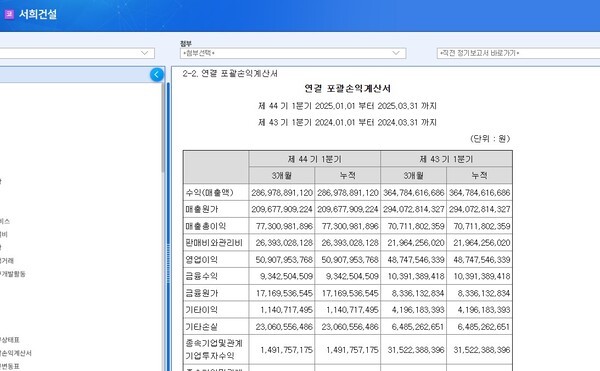Image resolution: width=600 pixels, height=371 pixels.
Task: Click 4,196,183,393 in 제 43 기 3개월 column
Action: tap(418, 310)
